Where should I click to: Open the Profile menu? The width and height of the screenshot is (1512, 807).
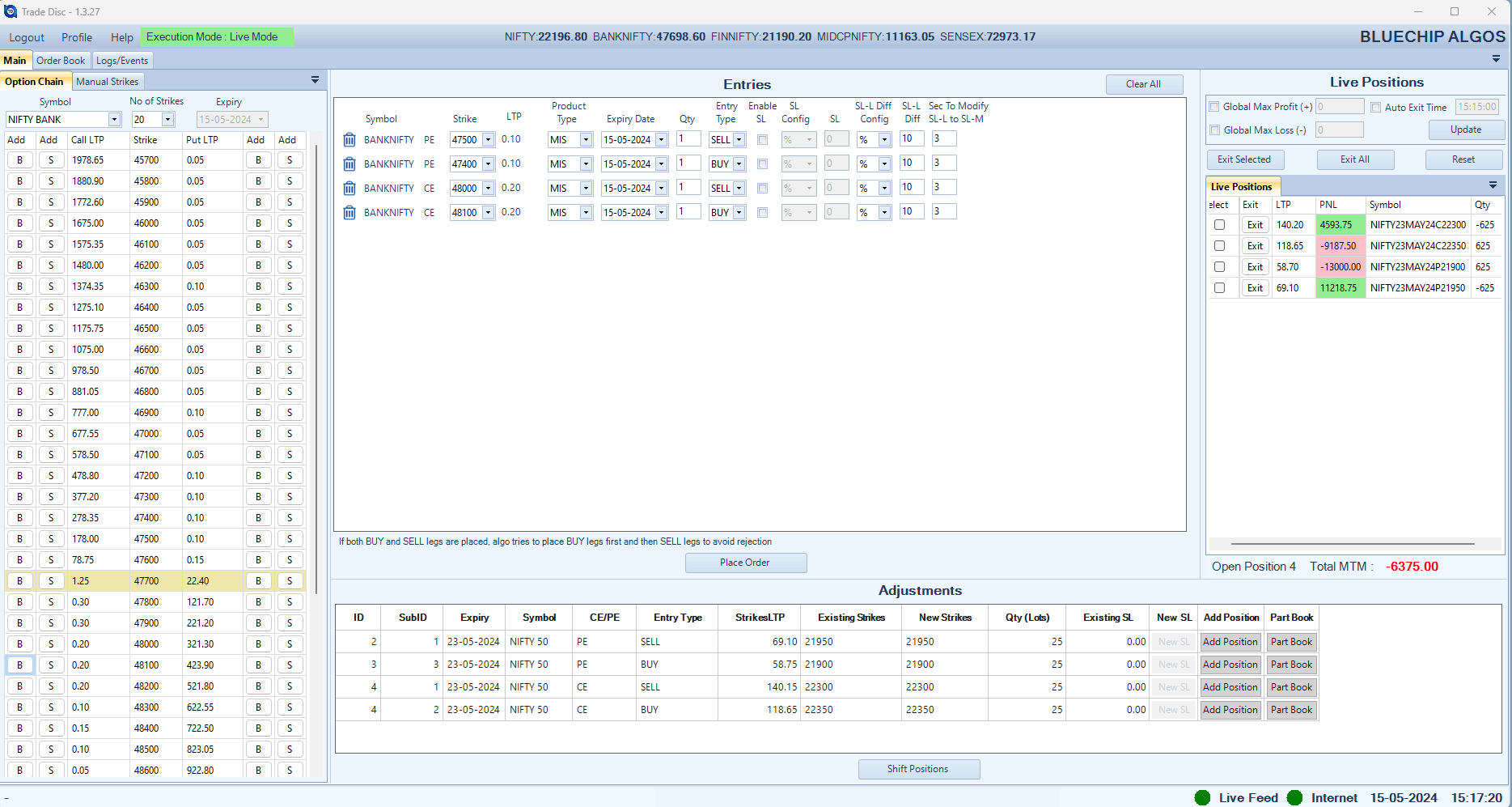[x=77, y=37]
